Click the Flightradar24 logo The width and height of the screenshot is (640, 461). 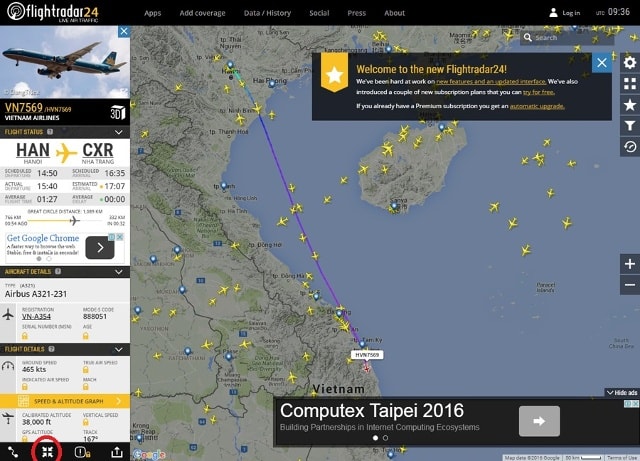click(x=53, y=12)
